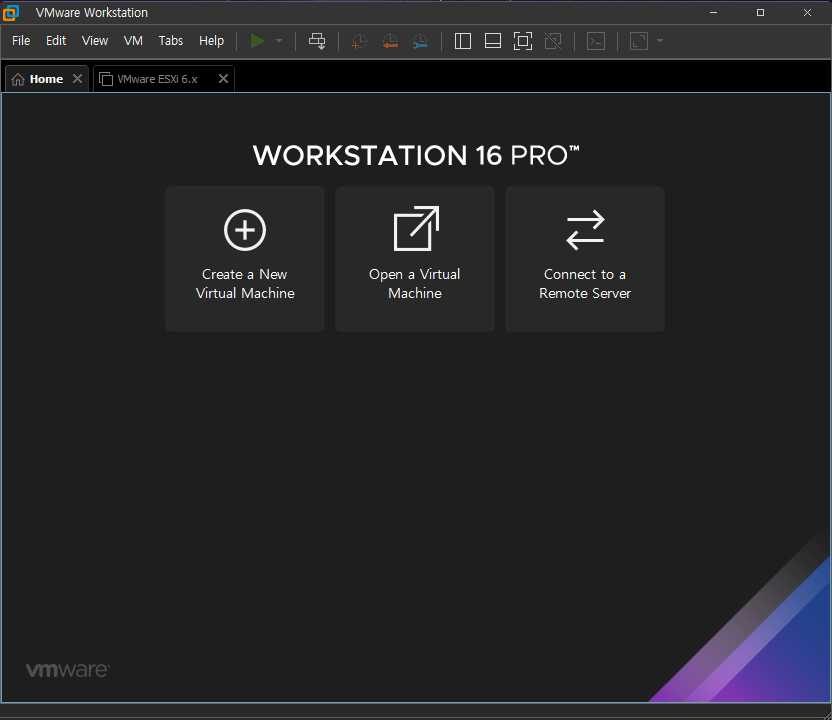Click the stretch guest display icon
832x720 pixels.
639,41
